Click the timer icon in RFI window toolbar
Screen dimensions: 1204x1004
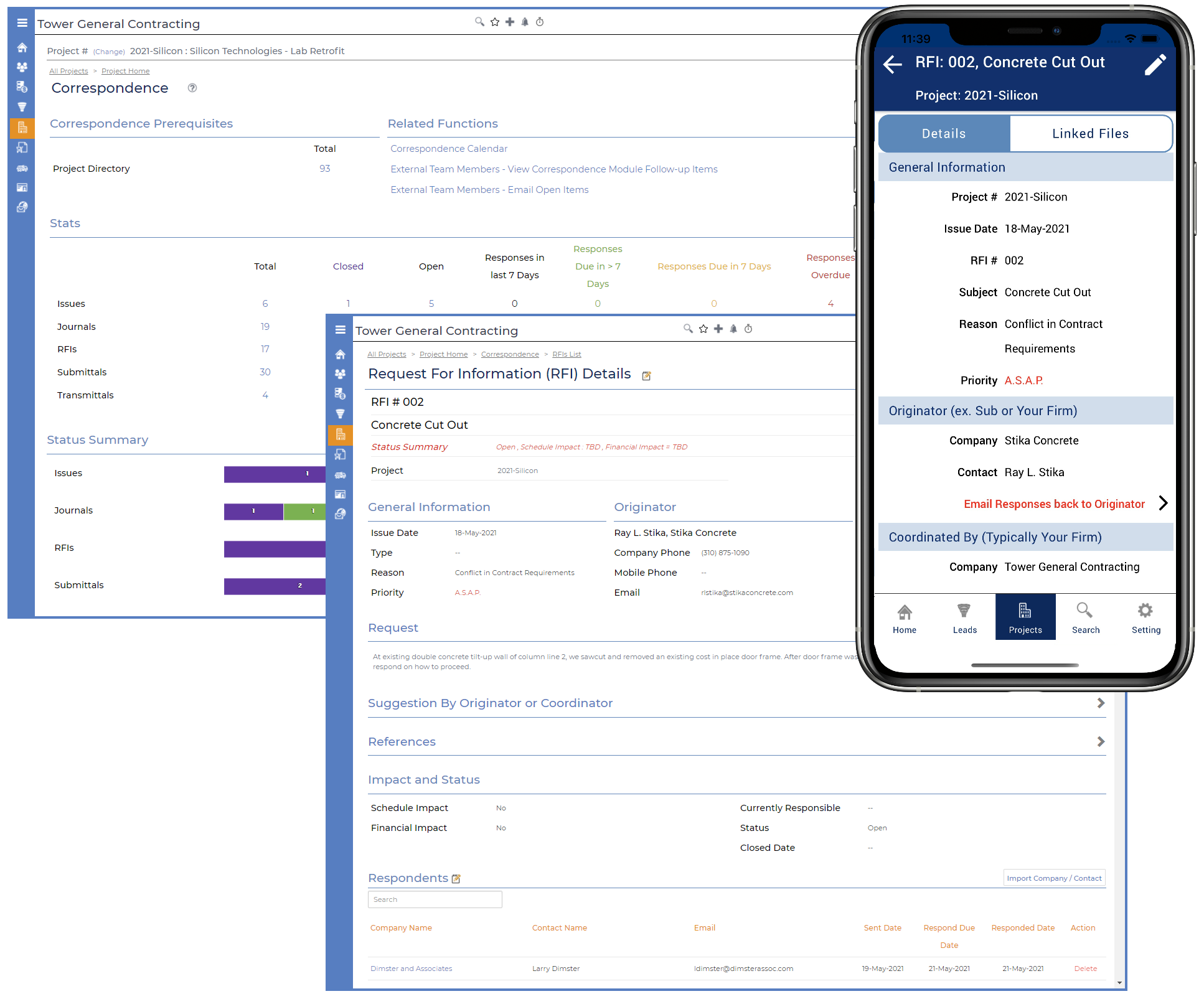pos(748,329)
